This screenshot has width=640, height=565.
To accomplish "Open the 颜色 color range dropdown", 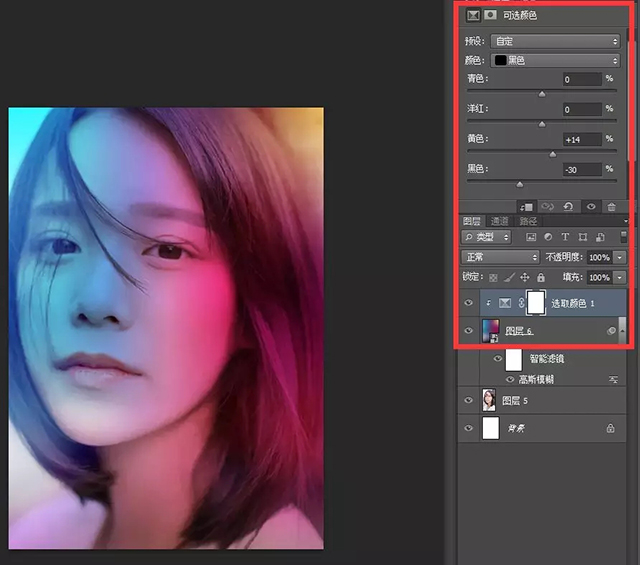I will [555, 60].
